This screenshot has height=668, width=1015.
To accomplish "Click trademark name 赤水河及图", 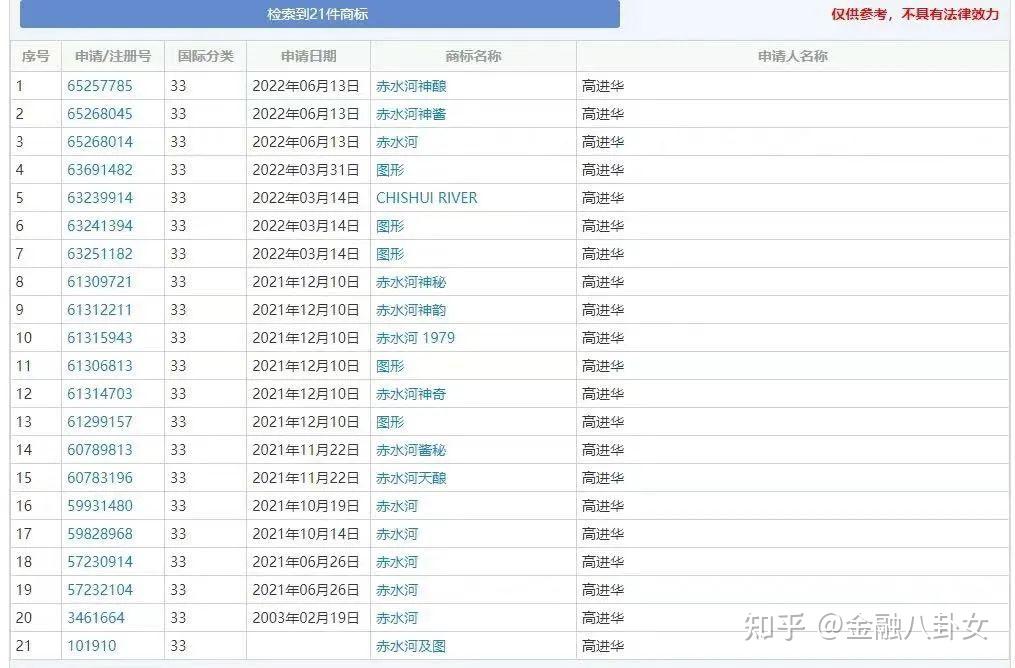I will [x=411, y=646].
